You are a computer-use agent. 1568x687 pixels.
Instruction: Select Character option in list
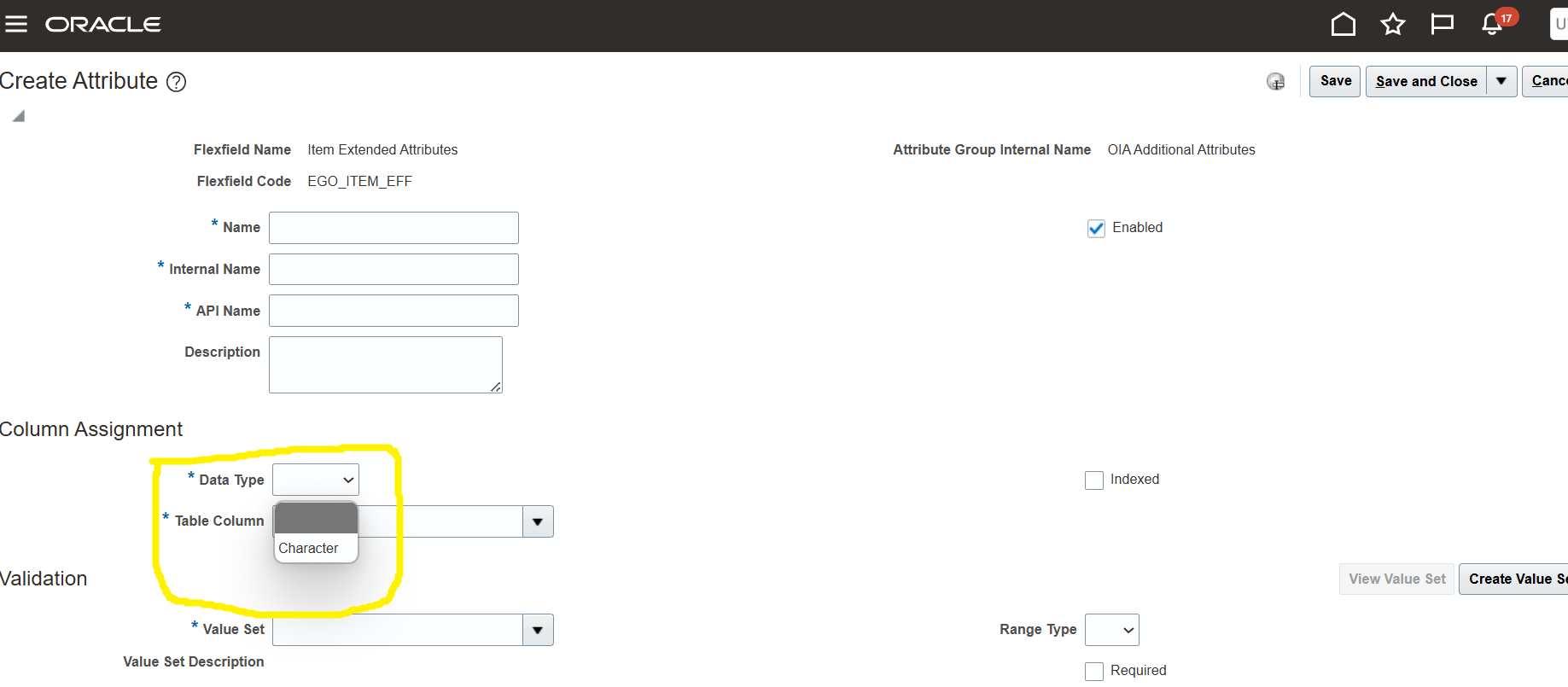(316, 548)
